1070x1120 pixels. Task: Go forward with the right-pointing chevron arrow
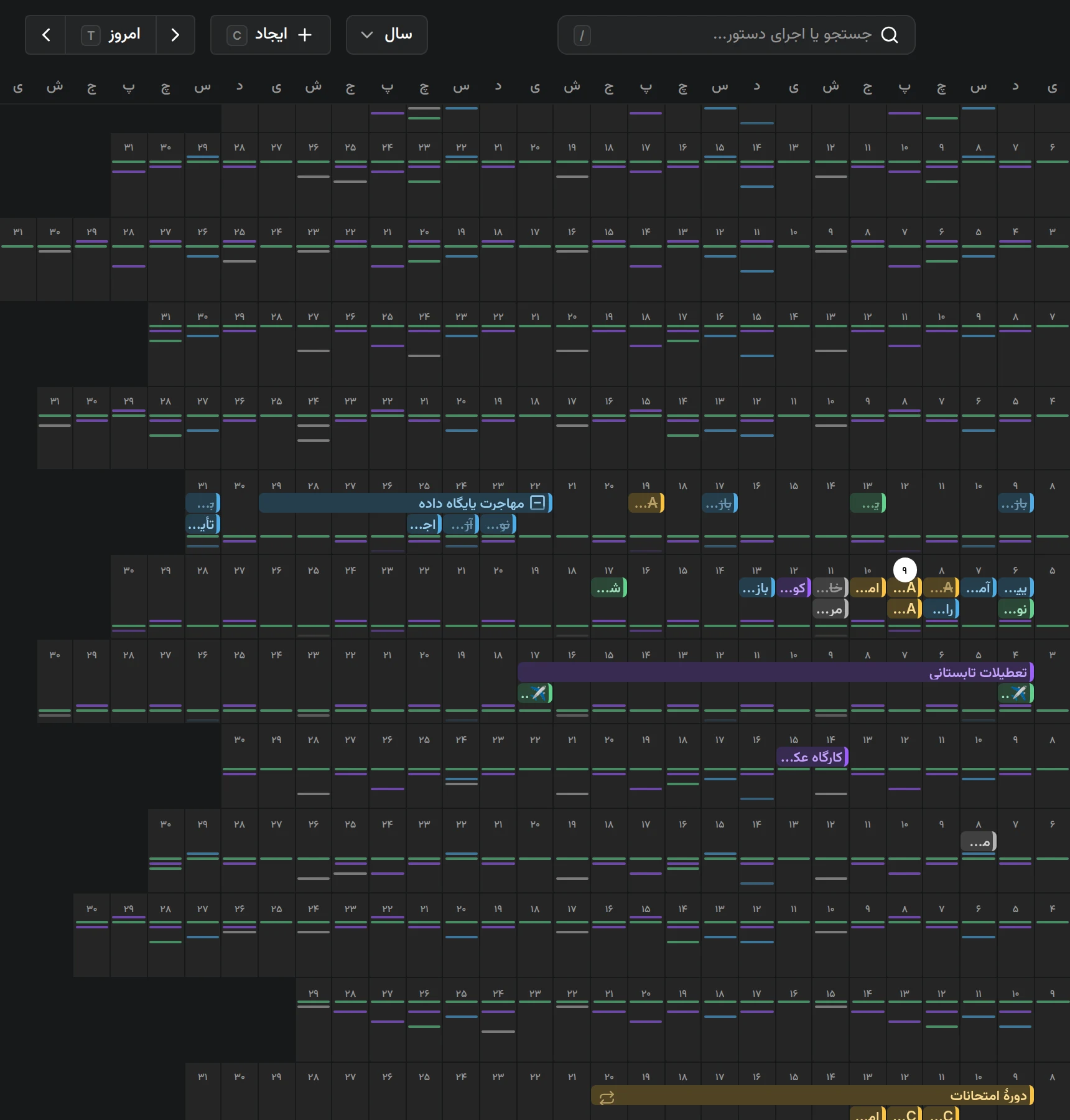175,35
